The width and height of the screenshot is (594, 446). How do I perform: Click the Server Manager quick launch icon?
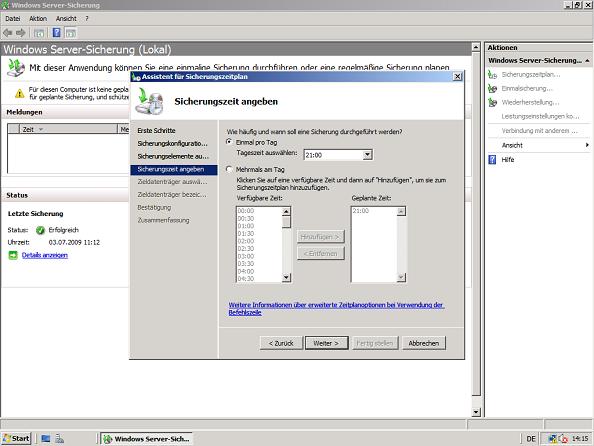point(59,438)
